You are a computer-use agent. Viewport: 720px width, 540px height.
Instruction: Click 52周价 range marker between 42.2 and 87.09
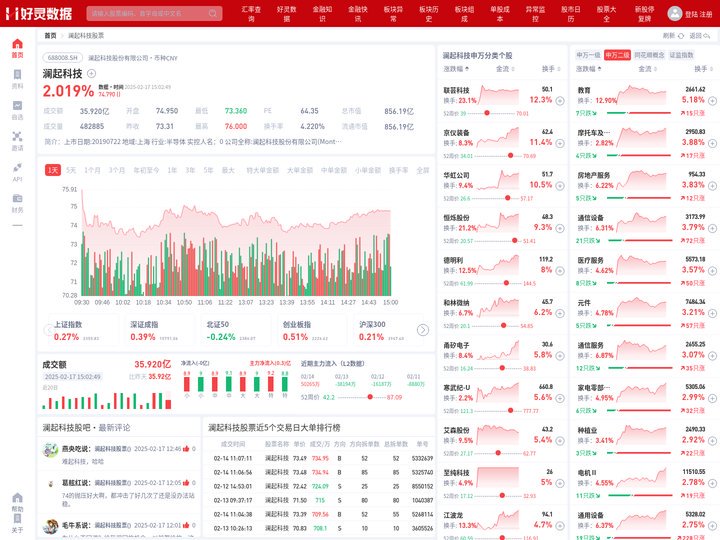tap(370, 397)
